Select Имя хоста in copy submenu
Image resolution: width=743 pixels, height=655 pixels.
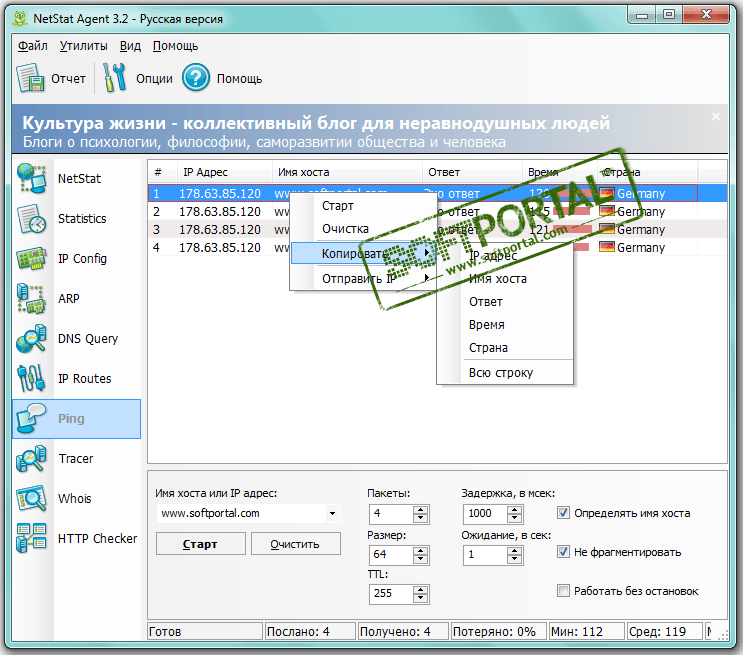[x=505, y=279]
